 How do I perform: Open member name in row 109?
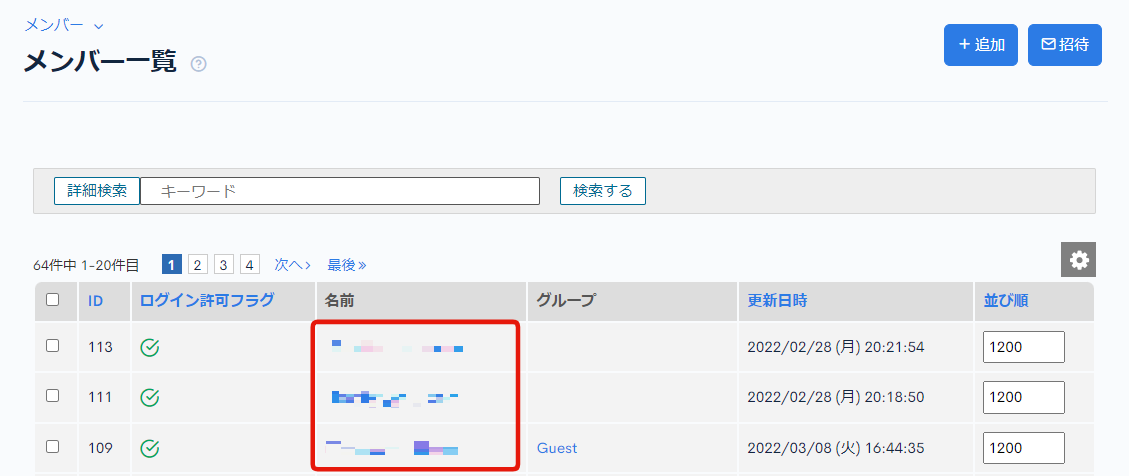pos(392,448)
